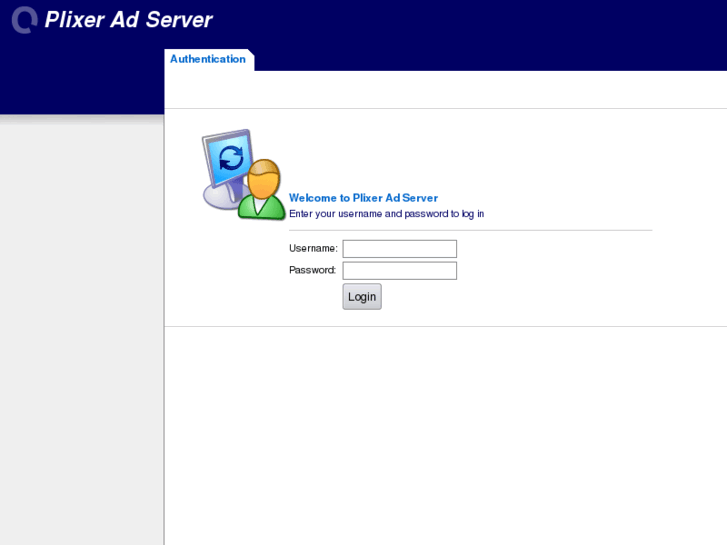This screenshot has height=545, width=727.
Task: Click the "Password:" label
Action: point(312,270)
